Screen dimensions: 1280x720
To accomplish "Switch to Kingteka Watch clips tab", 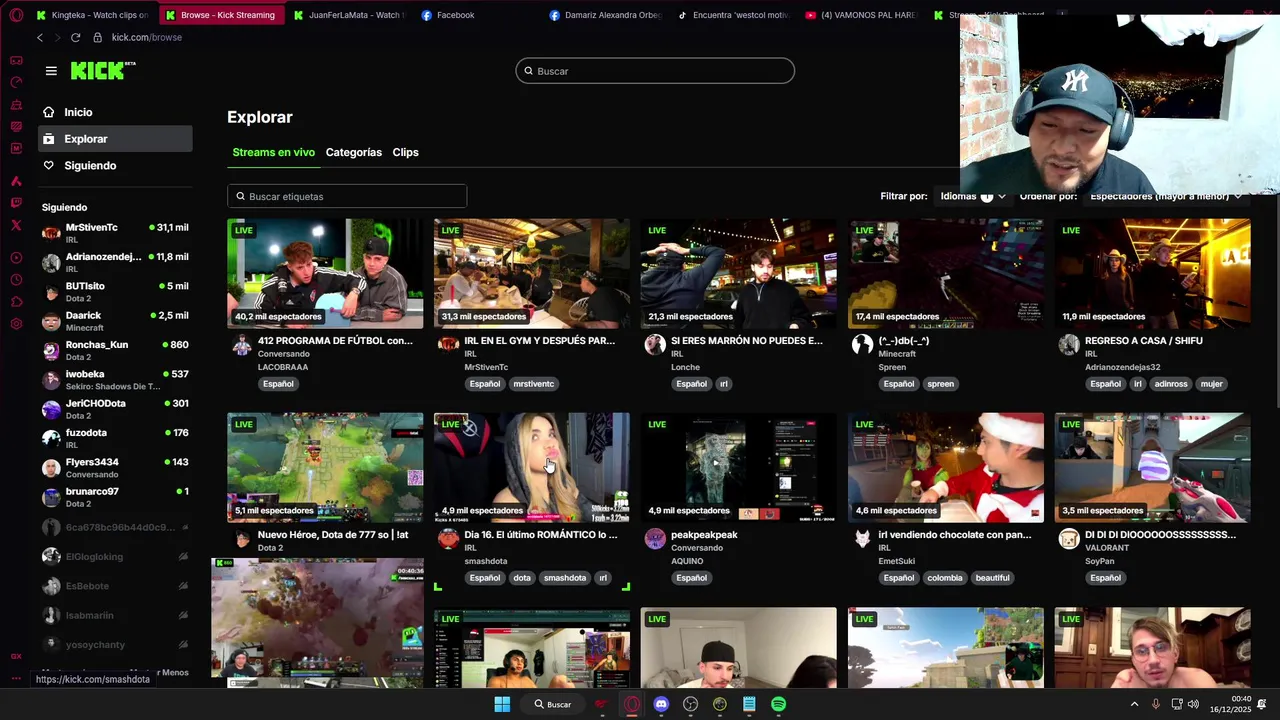I will pyautogui.click(x=92, y=15).
